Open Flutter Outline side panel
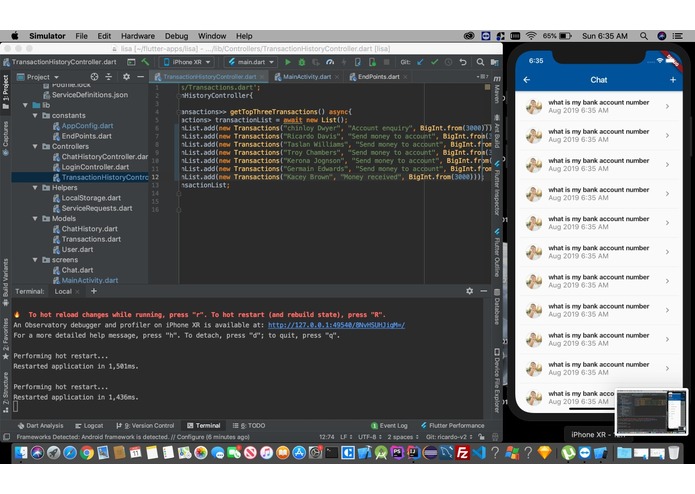 [x=497, y=253]
